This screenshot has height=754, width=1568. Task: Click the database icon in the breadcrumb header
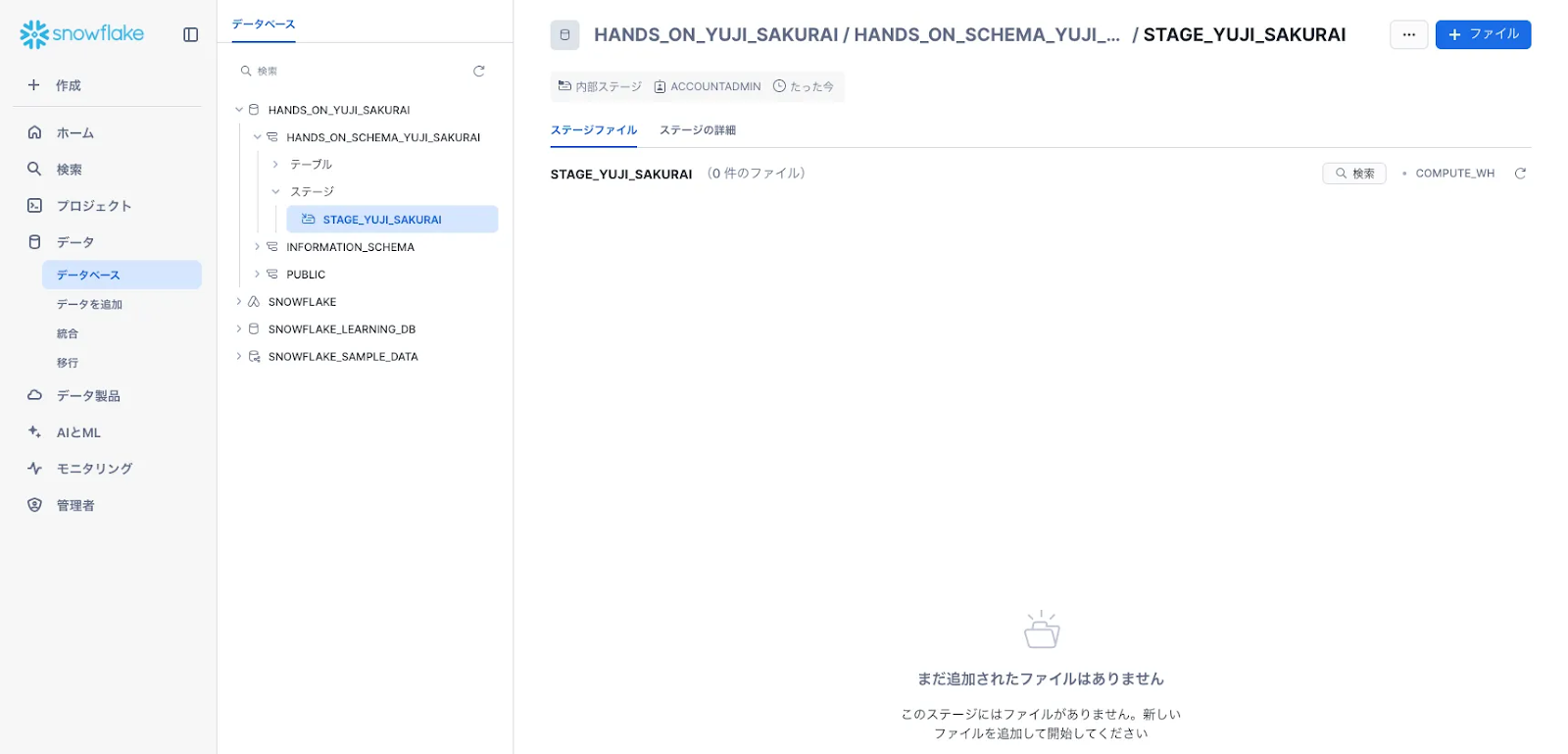coord(564,35)
